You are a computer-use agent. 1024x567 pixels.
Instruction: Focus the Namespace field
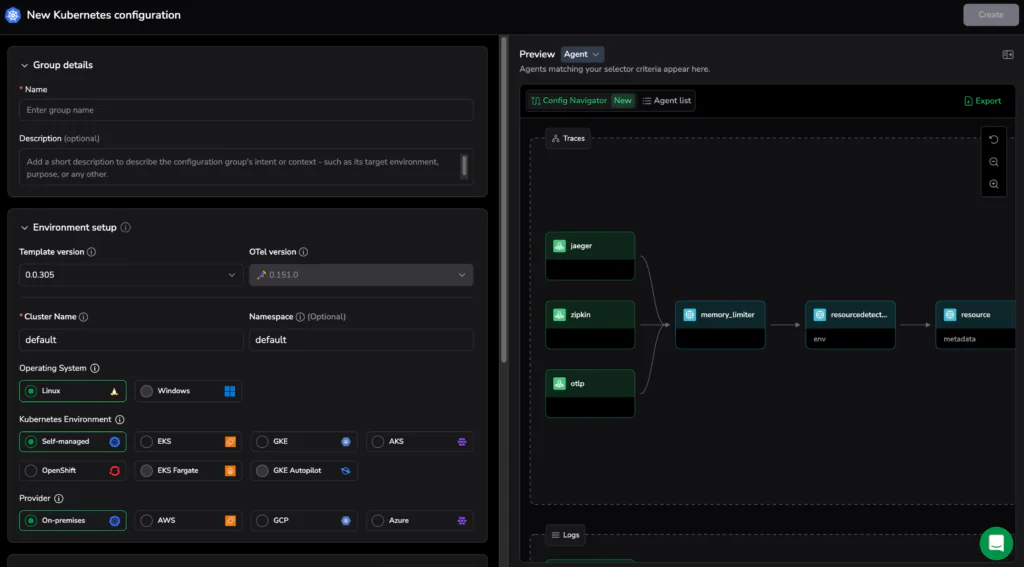(361, 340)
